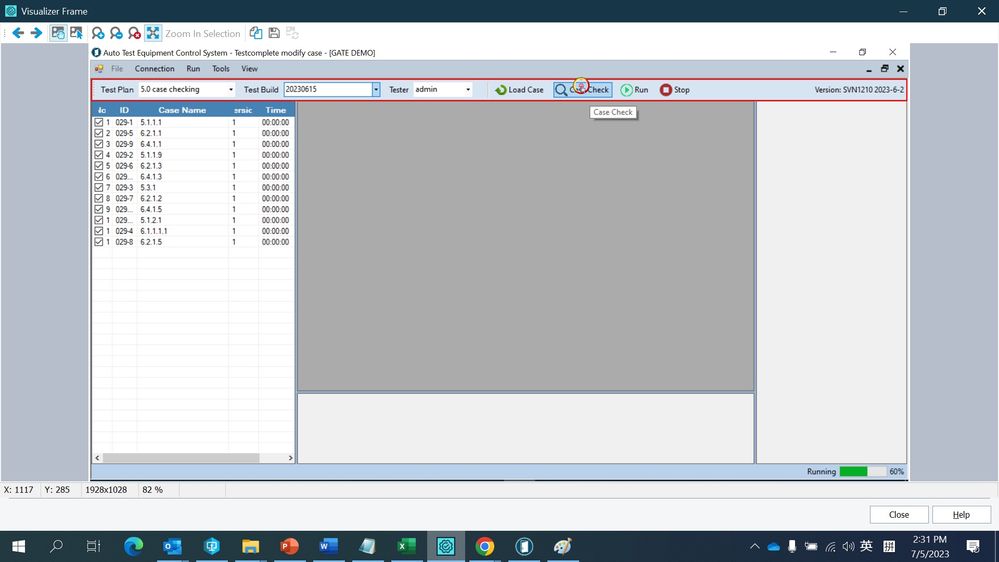
Task: Open the Tester dropdown
Action: pyautogui.click(x=467, y=90)
